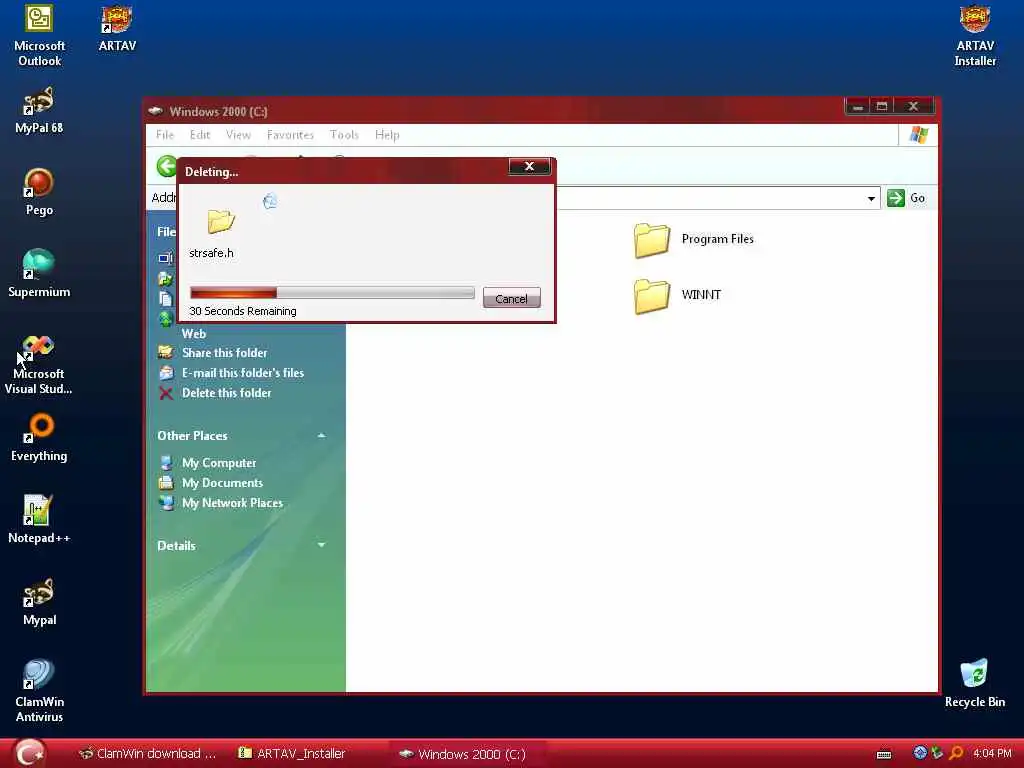Image resolution: width=1024 pixels, height=768 pixels.
Task: Click the address bar field
Action: coord(717,199)
